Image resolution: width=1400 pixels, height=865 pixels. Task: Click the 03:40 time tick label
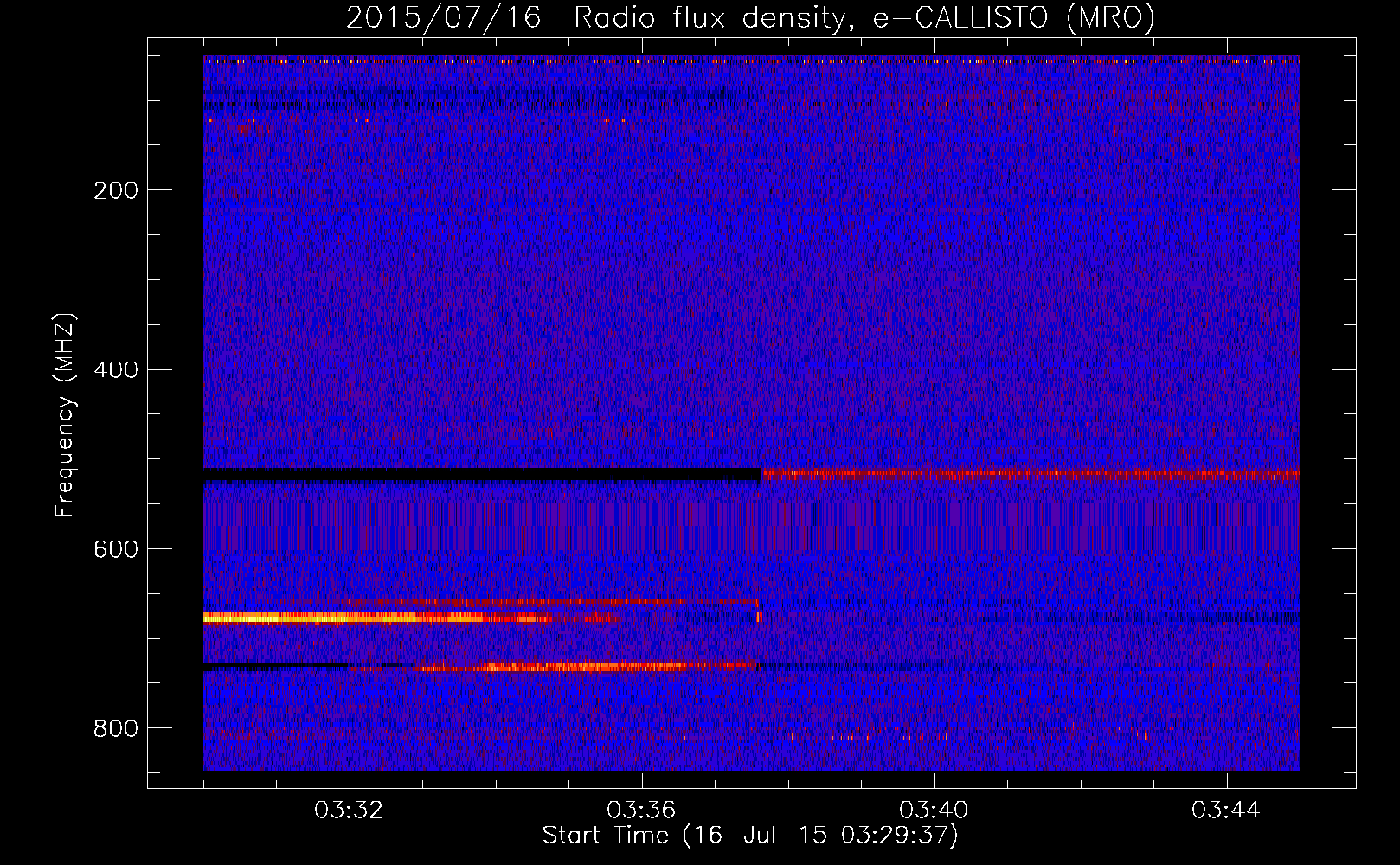click(934, 811)
